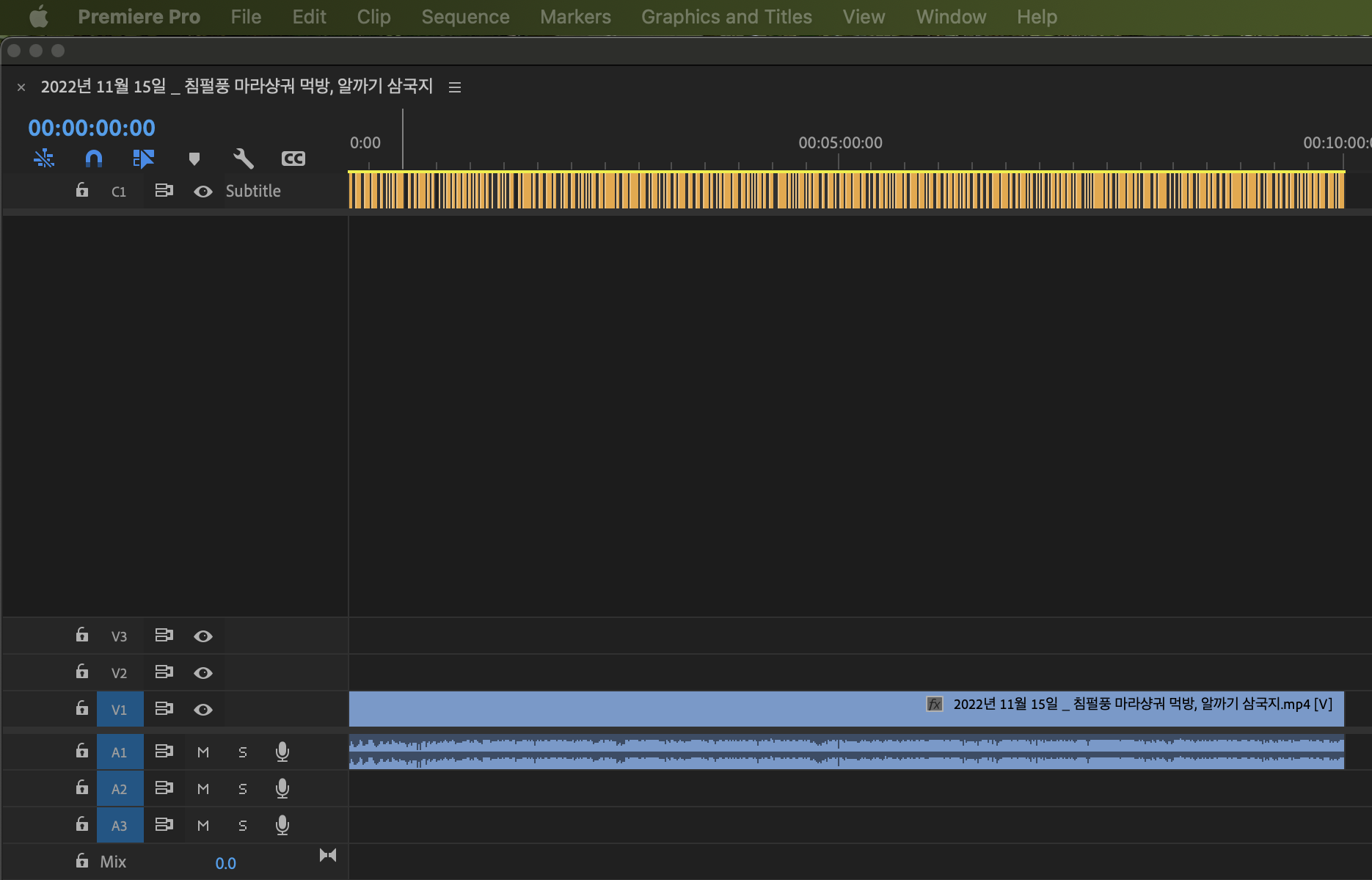Toggle Snap in Timeline magnet icon
Viewport: 1372px width, 880px height.
coord(94,158)
